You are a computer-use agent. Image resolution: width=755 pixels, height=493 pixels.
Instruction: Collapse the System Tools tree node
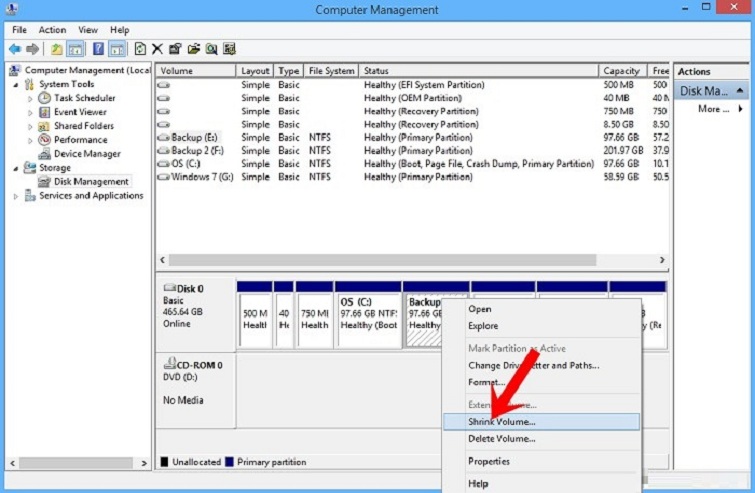tap(17, 85)
